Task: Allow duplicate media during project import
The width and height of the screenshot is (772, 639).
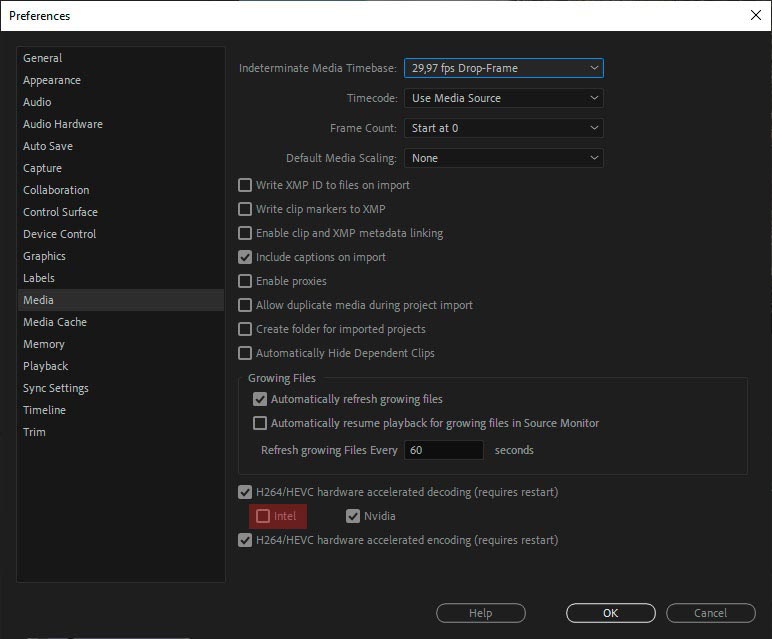Action: coord(245,305)
